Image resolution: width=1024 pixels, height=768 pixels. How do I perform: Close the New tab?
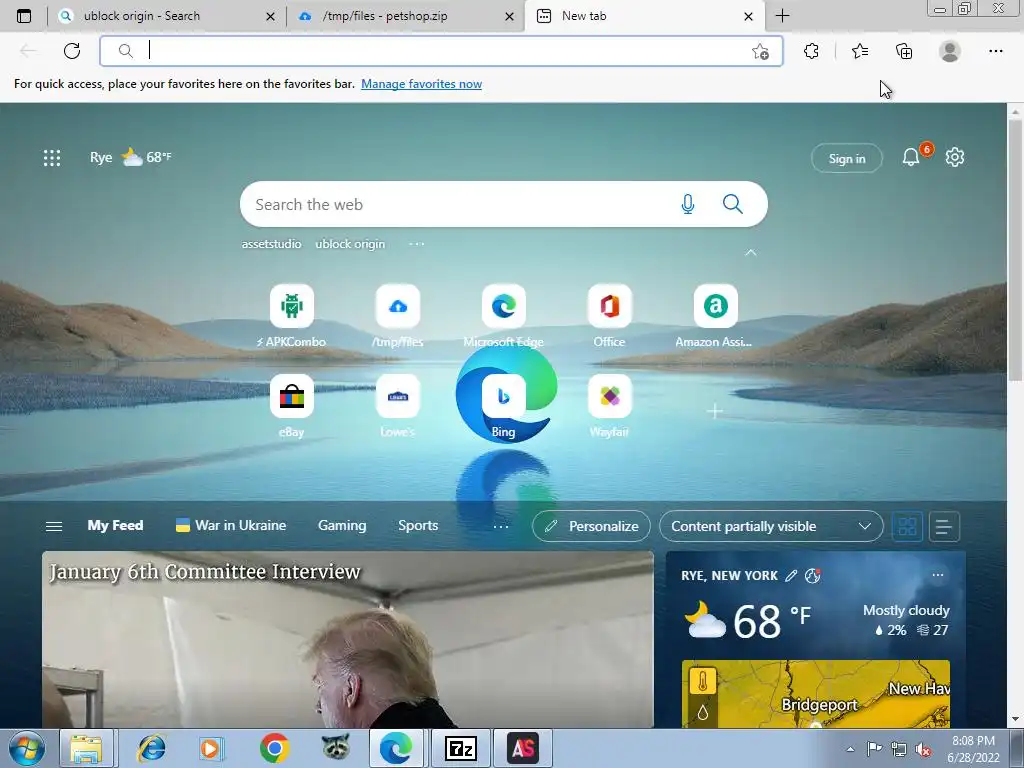coord(748,16)
